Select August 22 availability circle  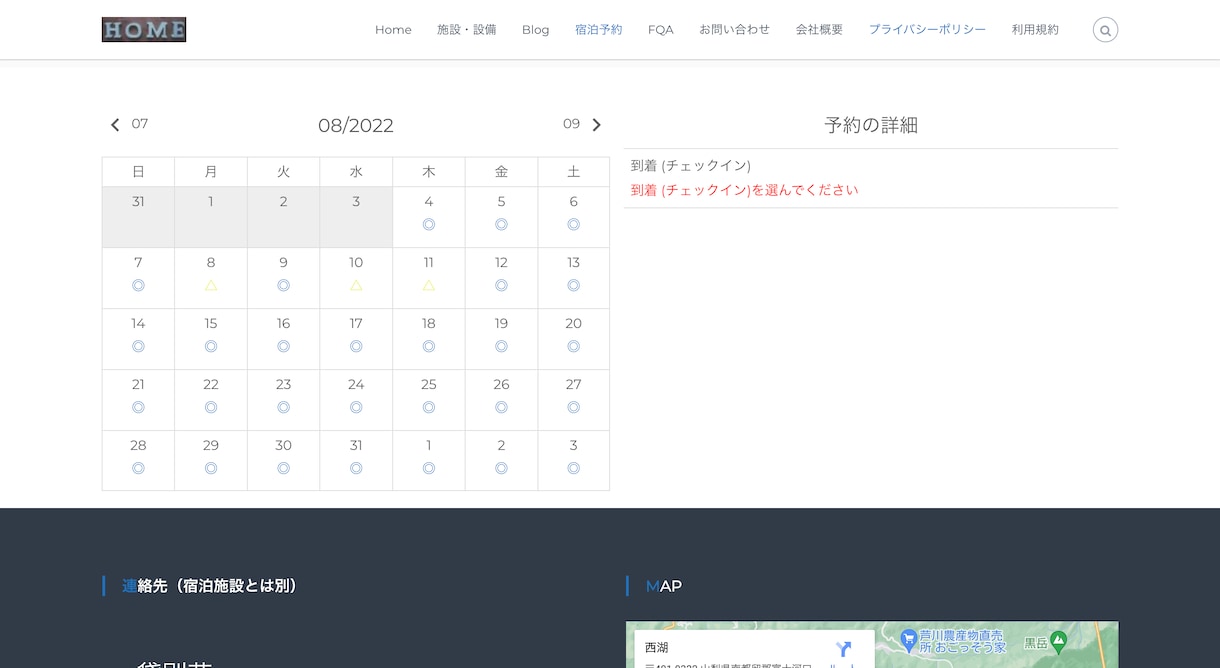point(211,408)
